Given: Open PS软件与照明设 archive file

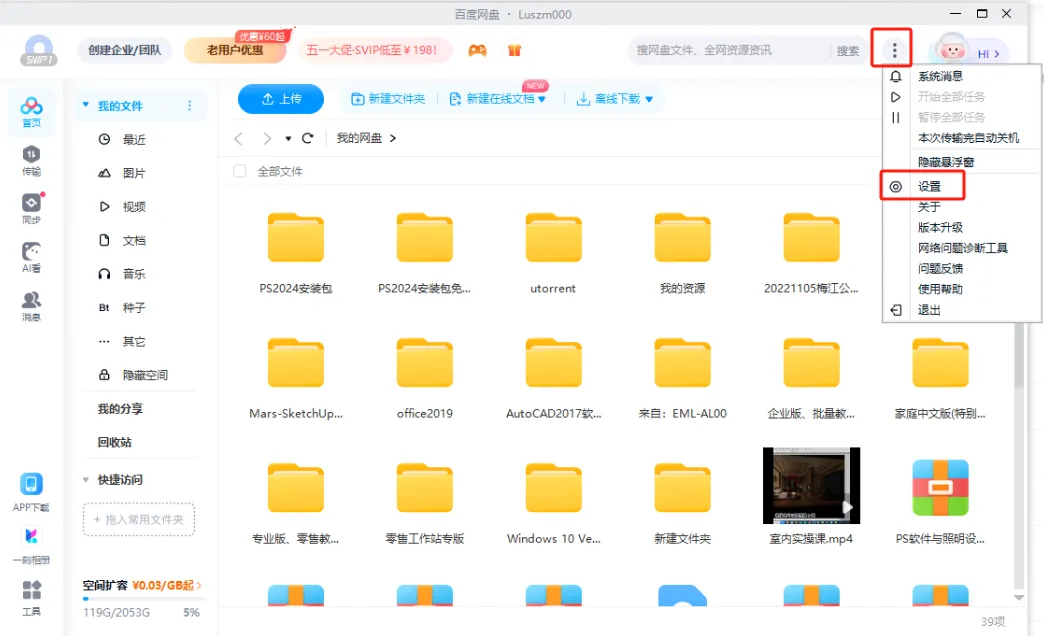Looking at the screenshot, I should (940, 501).
